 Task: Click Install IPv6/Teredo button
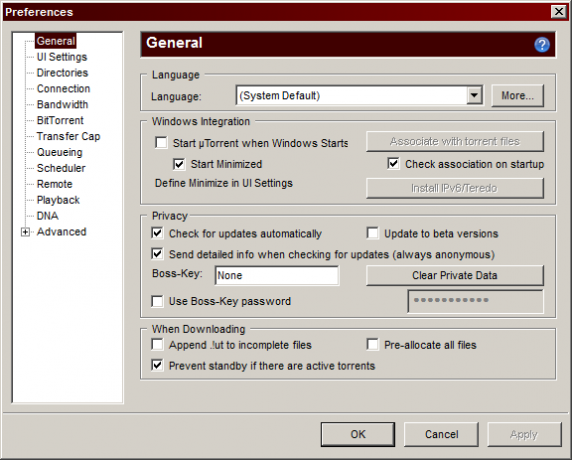point(455,188)
